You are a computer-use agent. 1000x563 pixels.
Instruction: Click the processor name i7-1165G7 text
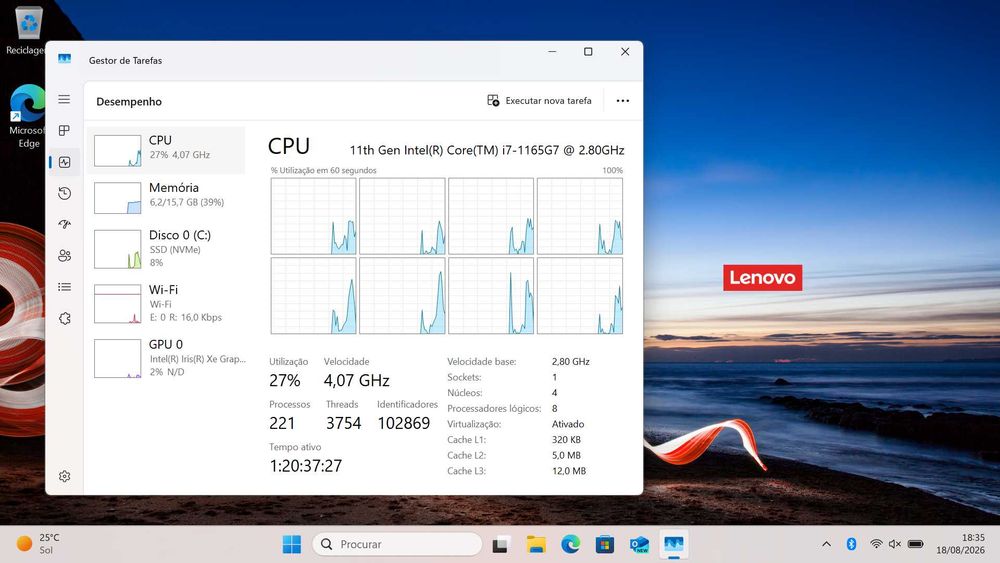(487, 150)
